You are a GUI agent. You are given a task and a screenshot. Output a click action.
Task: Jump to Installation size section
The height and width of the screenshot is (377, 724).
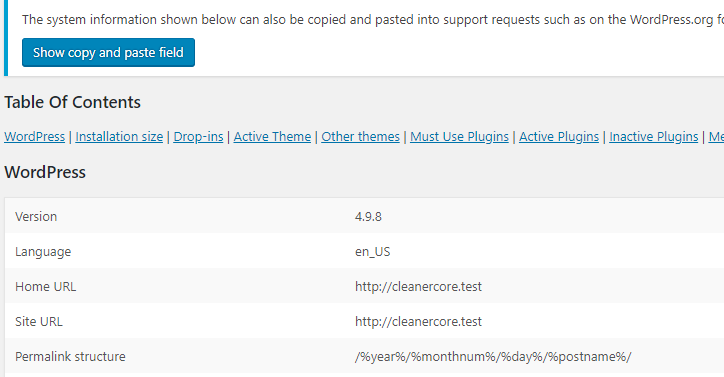tap(119, 137)
